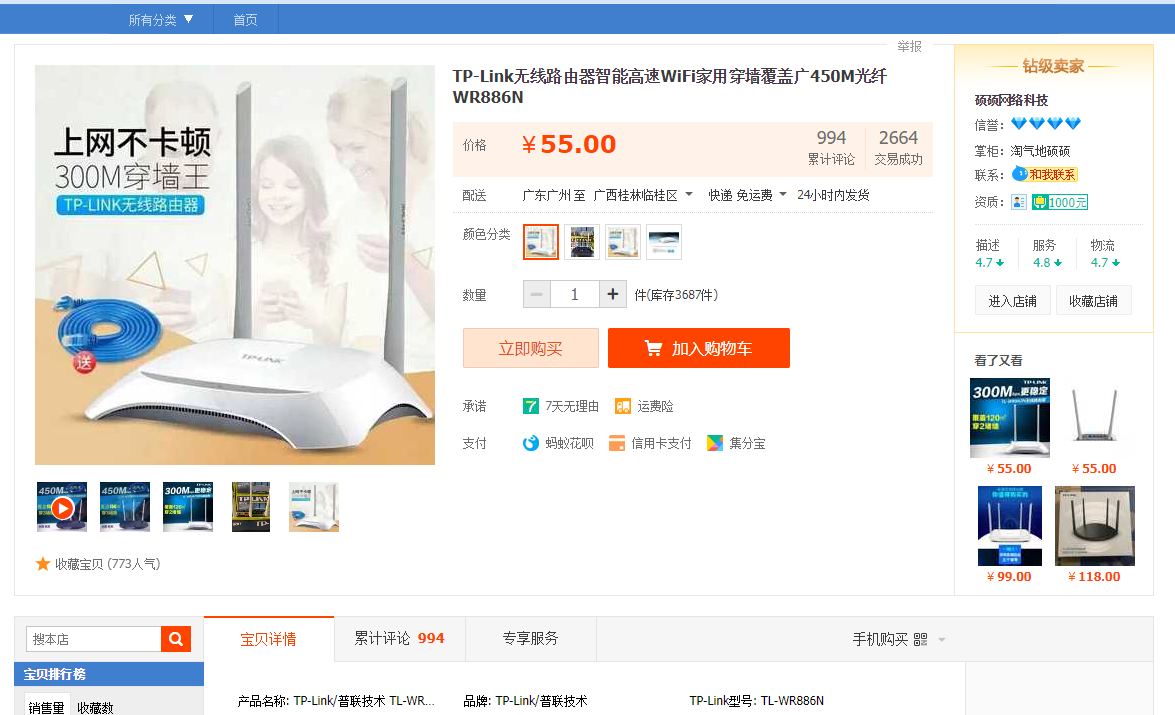
Task: Click the main product image
Action: (235, 265)
